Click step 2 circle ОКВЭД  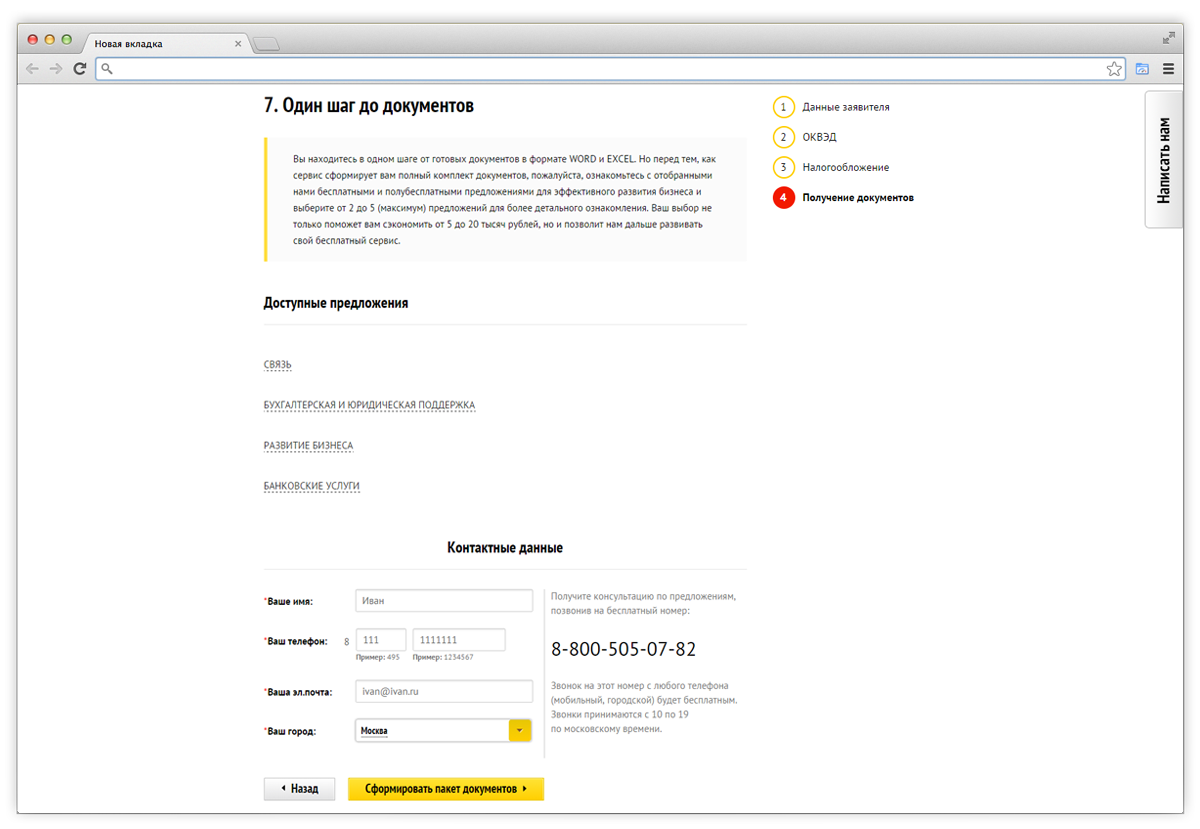click(784, 137)
